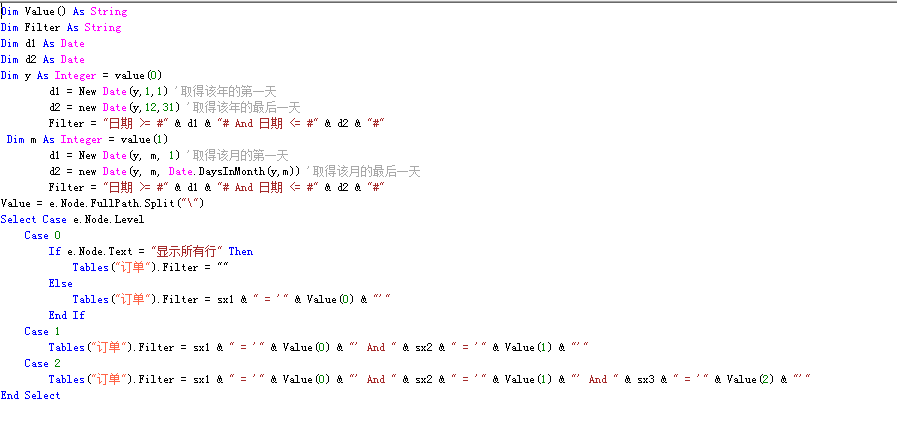Viewport: 897px width, 436px height.
Task: Click the line 'Dim Value() As String'
Action: pyautogui.click(x=64, y=11)
